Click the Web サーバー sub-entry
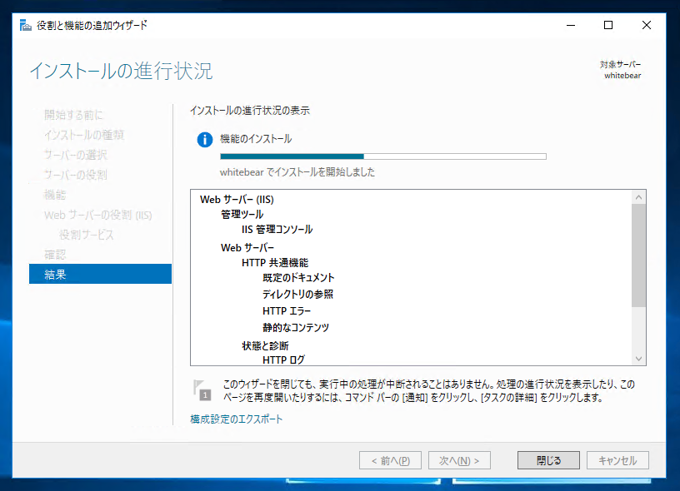 247,248
